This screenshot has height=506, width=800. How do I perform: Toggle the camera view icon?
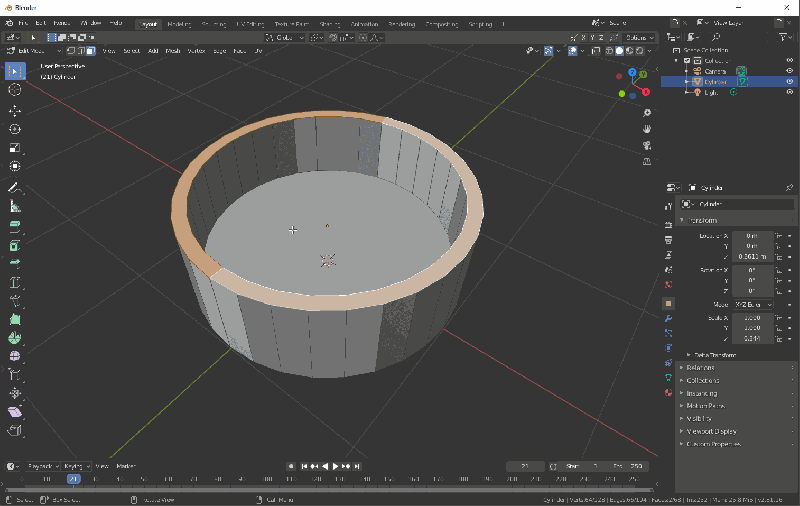pyautogui.click(x=647, y=145)
